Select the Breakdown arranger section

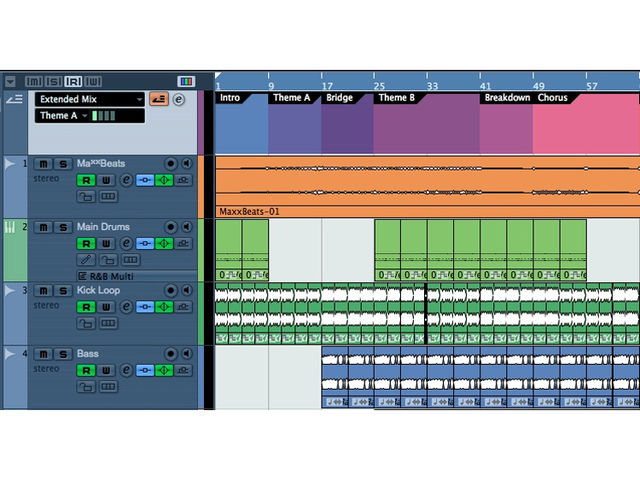click(x=505, y=98)
